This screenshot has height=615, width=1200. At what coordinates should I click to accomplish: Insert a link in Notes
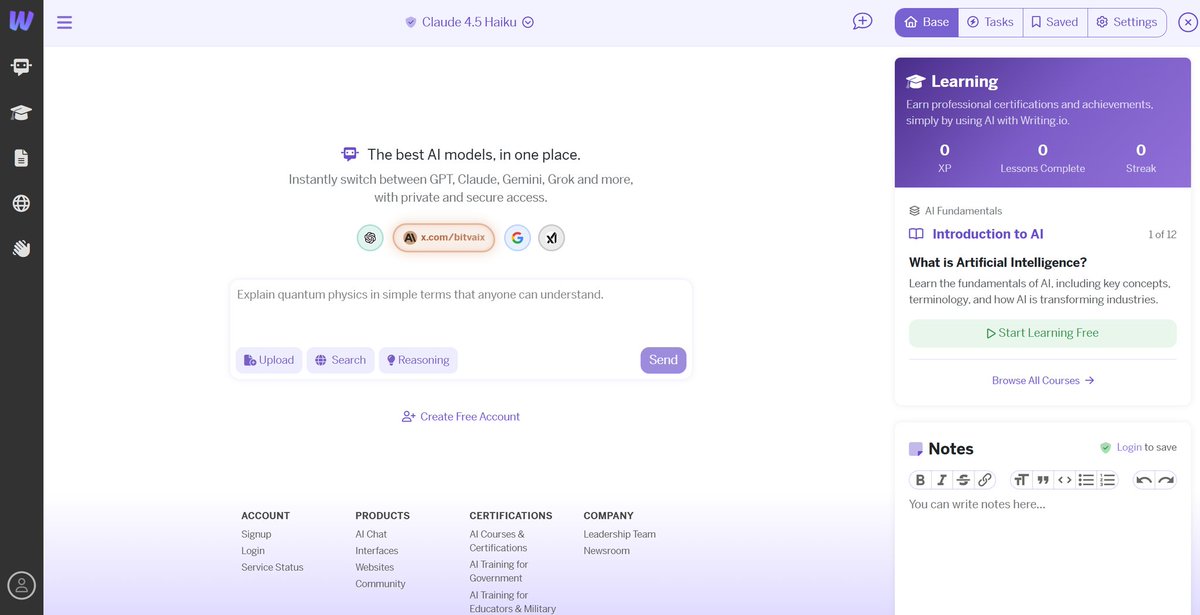(985, 480)
